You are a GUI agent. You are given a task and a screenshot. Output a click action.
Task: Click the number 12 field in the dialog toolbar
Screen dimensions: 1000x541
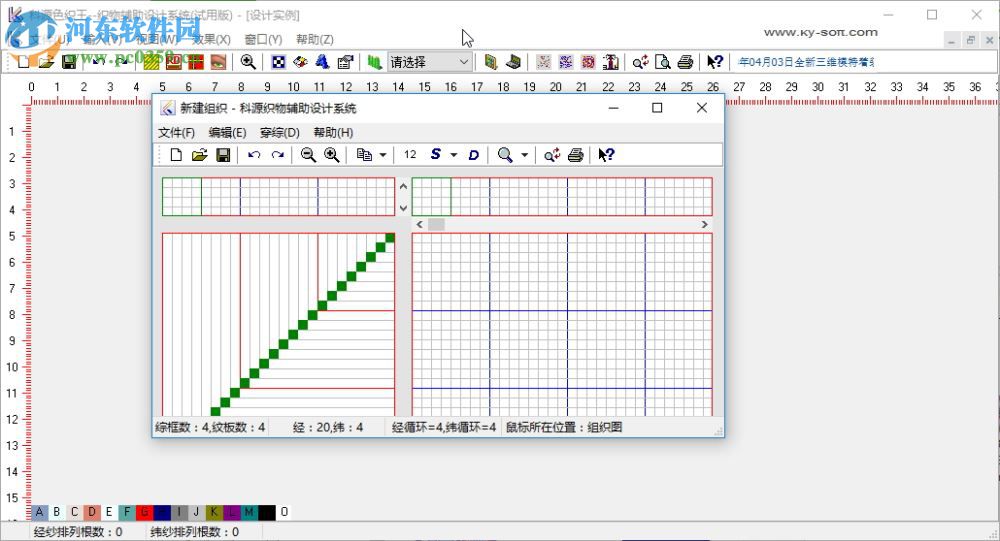coord(410,154)
